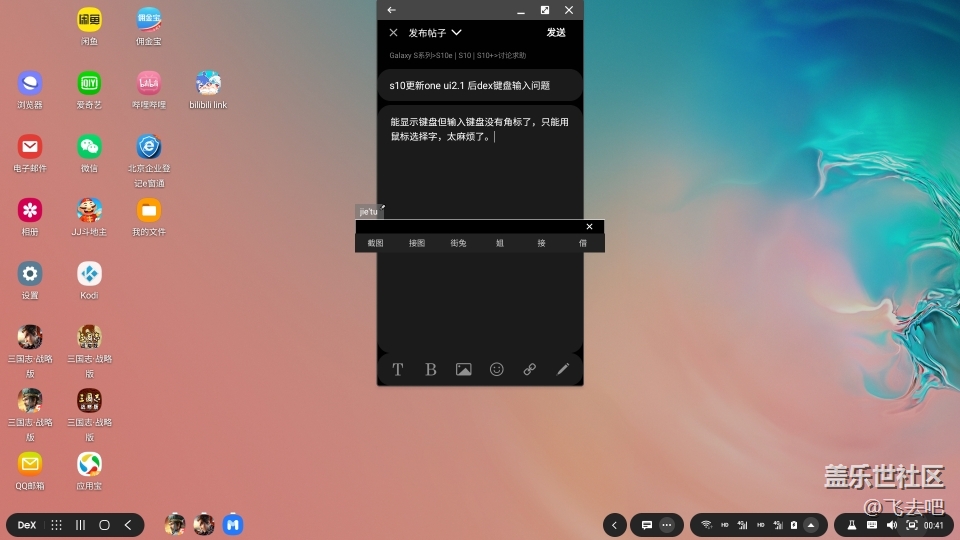Click the post title input field
The image size is (960, 540).
[480, 86]
